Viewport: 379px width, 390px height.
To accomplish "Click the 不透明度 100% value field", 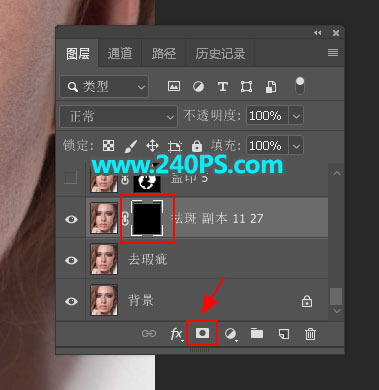I will 268,116.
